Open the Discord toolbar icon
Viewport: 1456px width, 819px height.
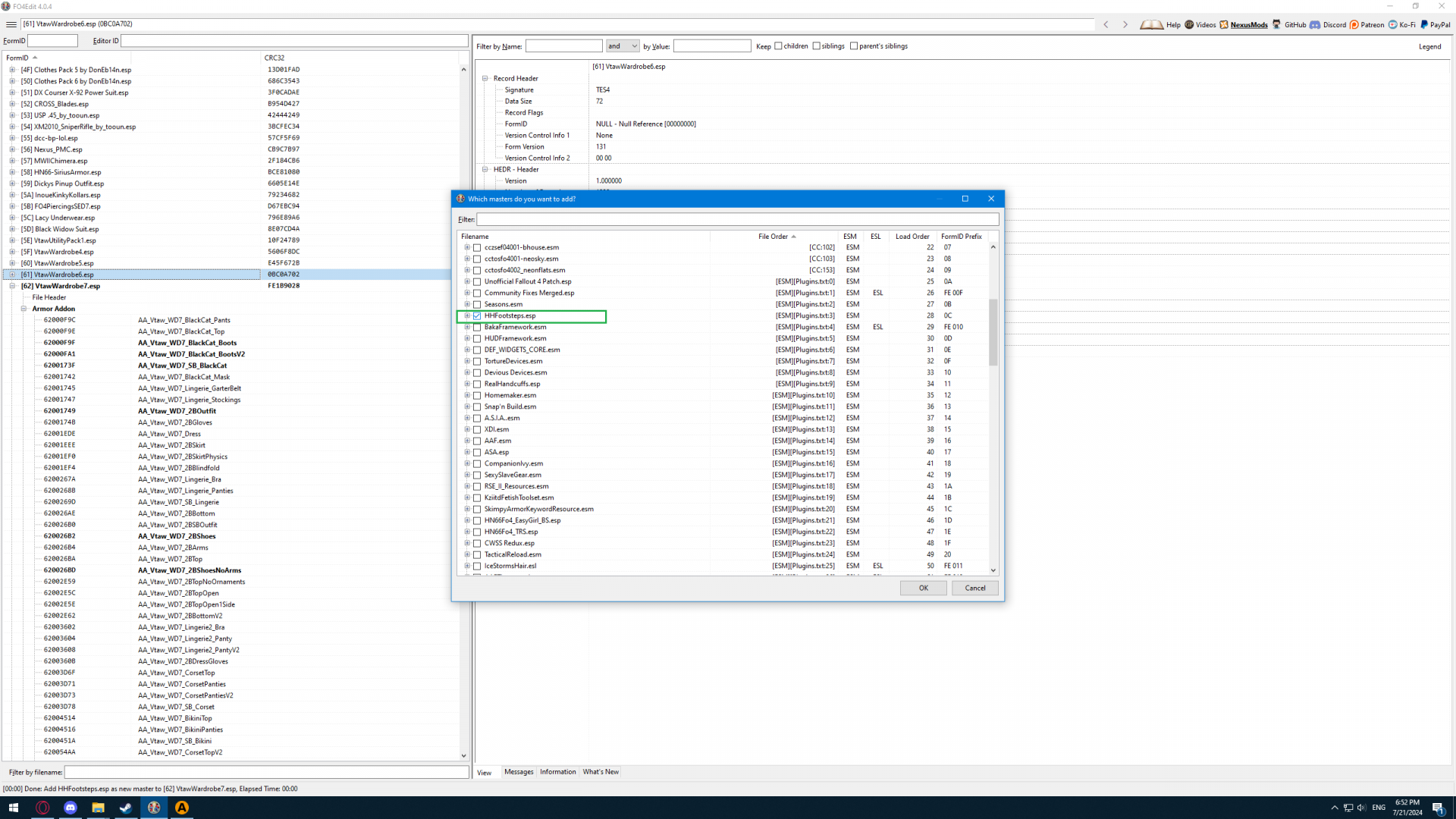[x=1315, y=25]
